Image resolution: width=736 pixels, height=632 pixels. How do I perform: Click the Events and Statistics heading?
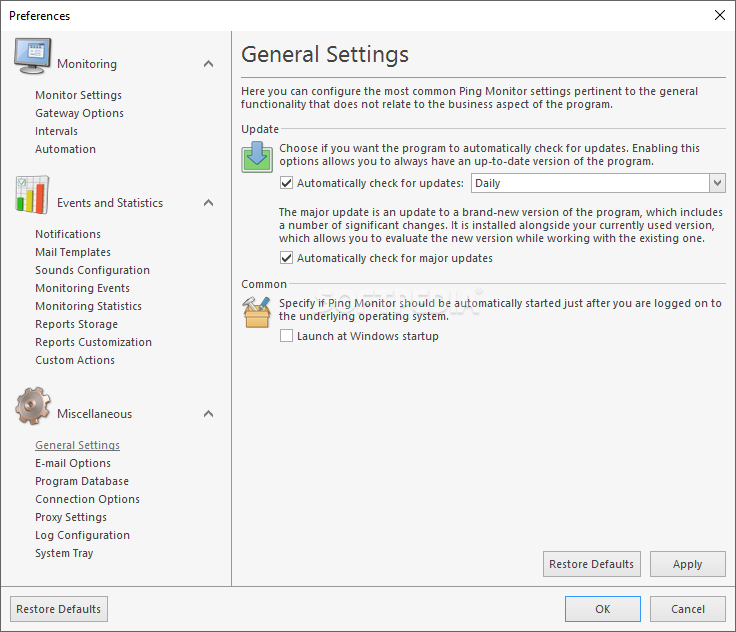[x=110, y=203]
